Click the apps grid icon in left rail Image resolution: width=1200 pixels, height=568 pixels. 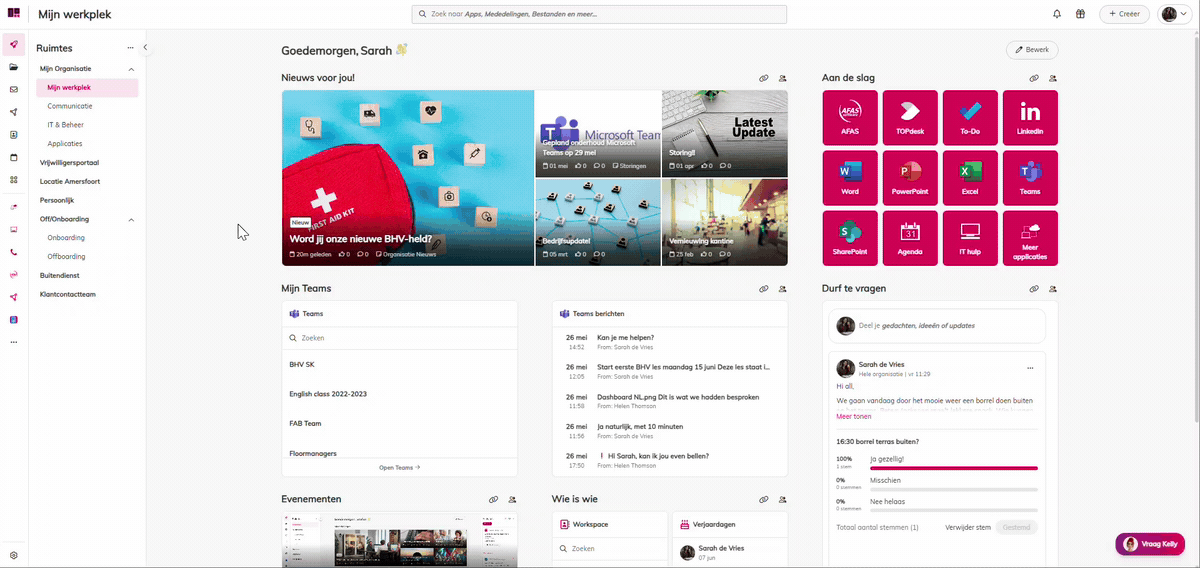[14, 180]
